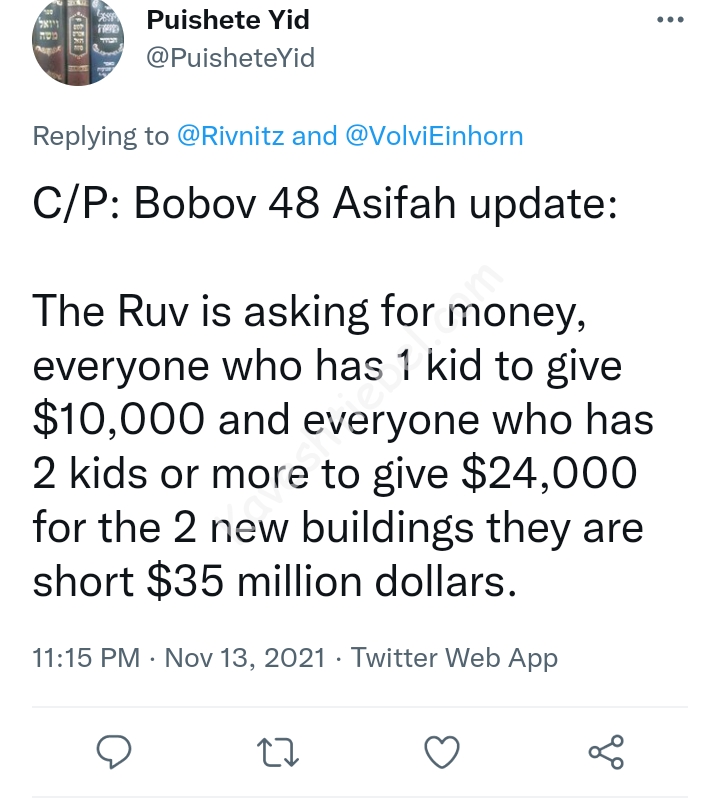The image size is (720, 799).
Task: Share the tweet using the share icon
Action: (606, 751)
